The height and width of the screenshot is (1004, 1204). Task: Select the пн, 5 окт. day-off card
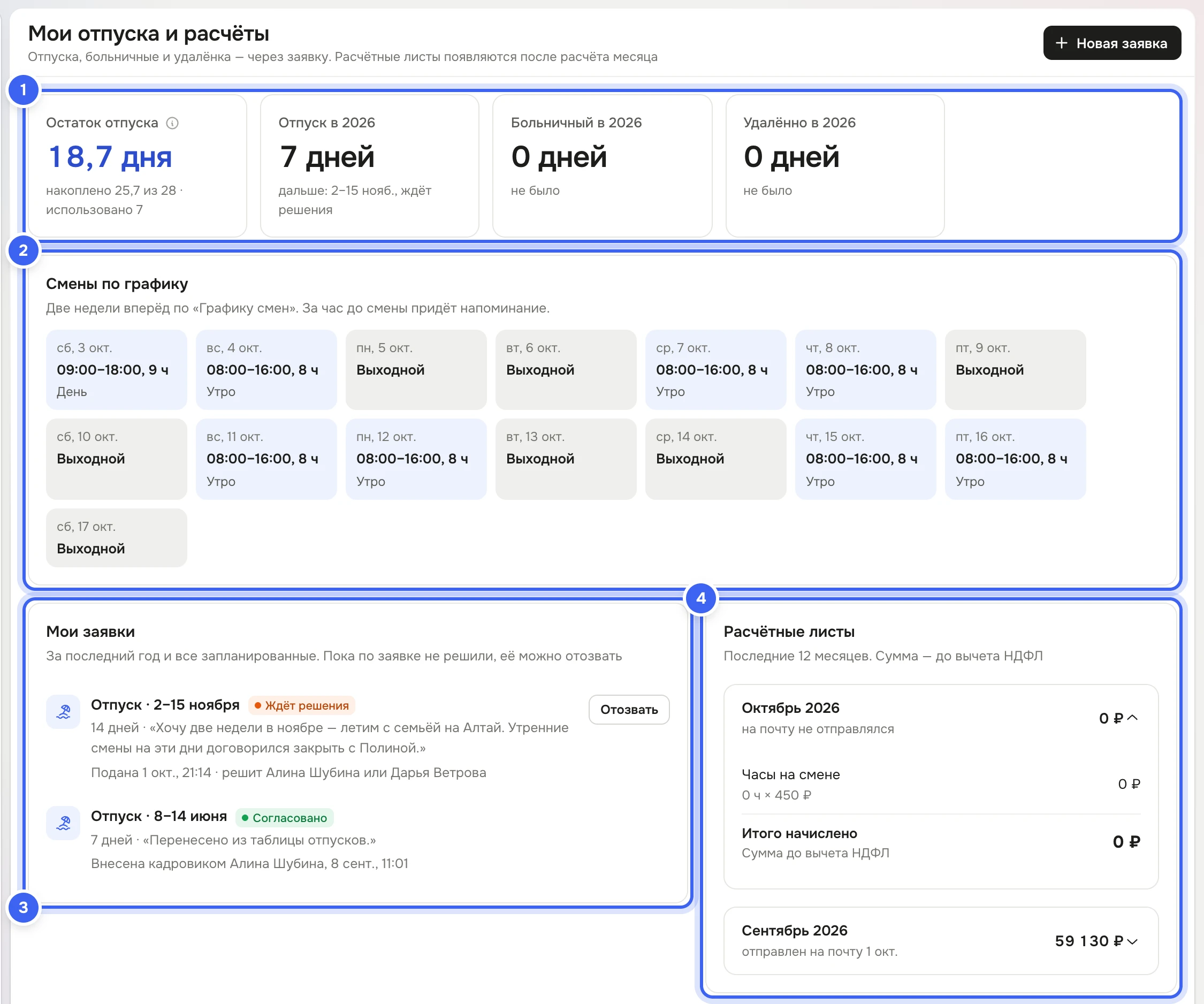[416, 370]
